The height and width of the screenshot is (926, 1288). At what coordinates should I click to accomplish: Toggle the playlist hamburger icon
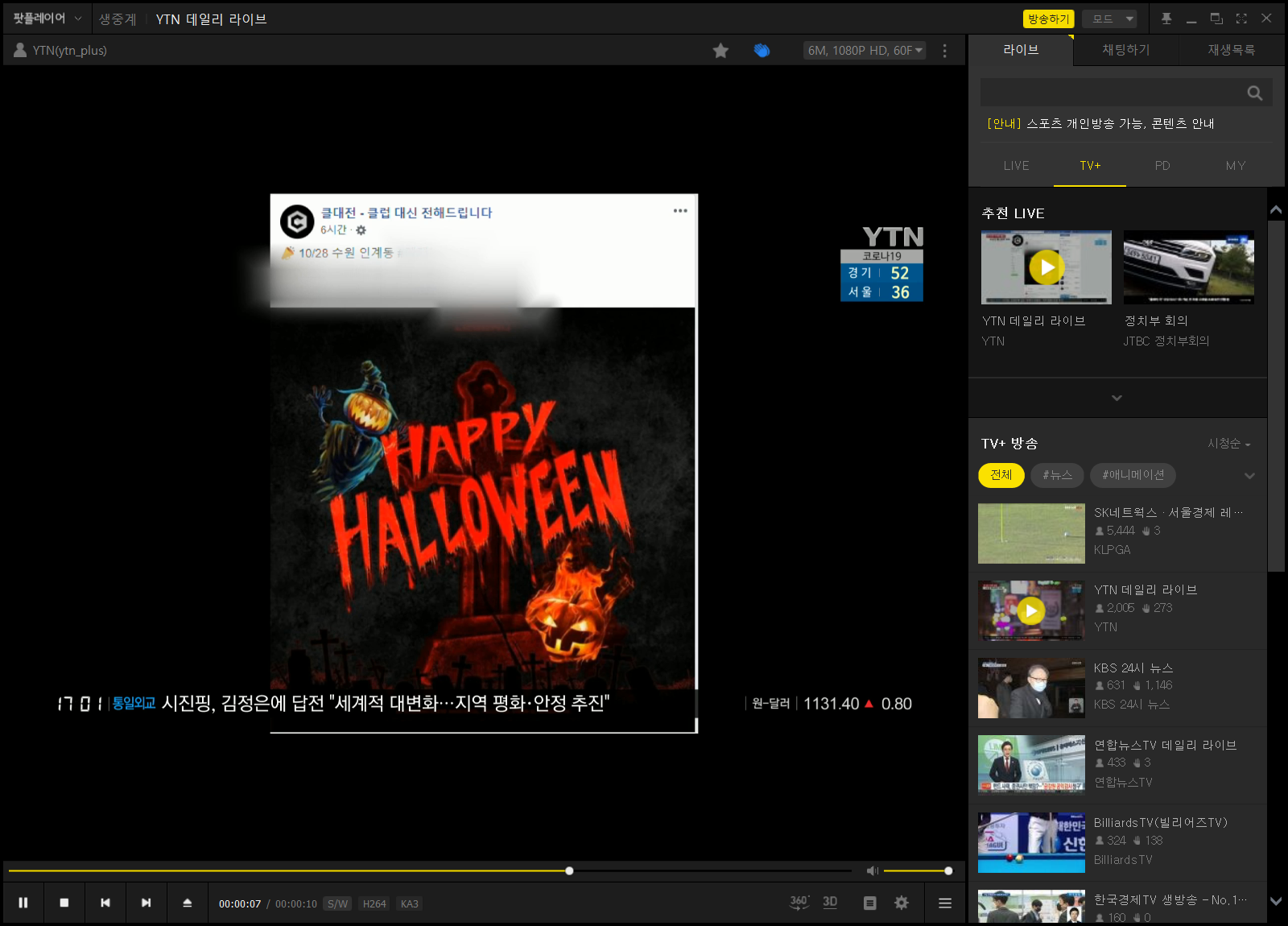point(945,903)
